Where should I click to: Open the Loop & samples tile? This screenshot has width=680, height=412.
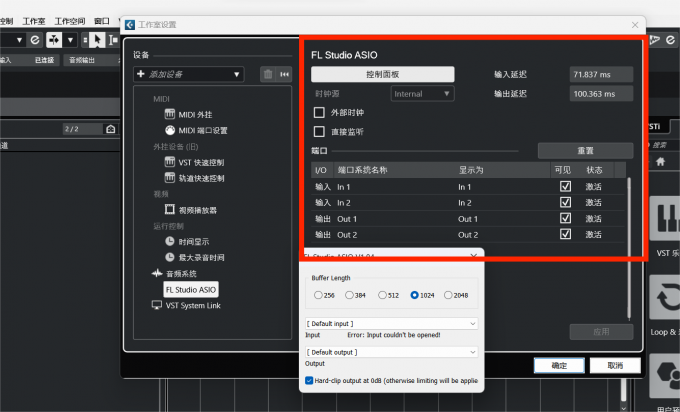coord(665,298)
